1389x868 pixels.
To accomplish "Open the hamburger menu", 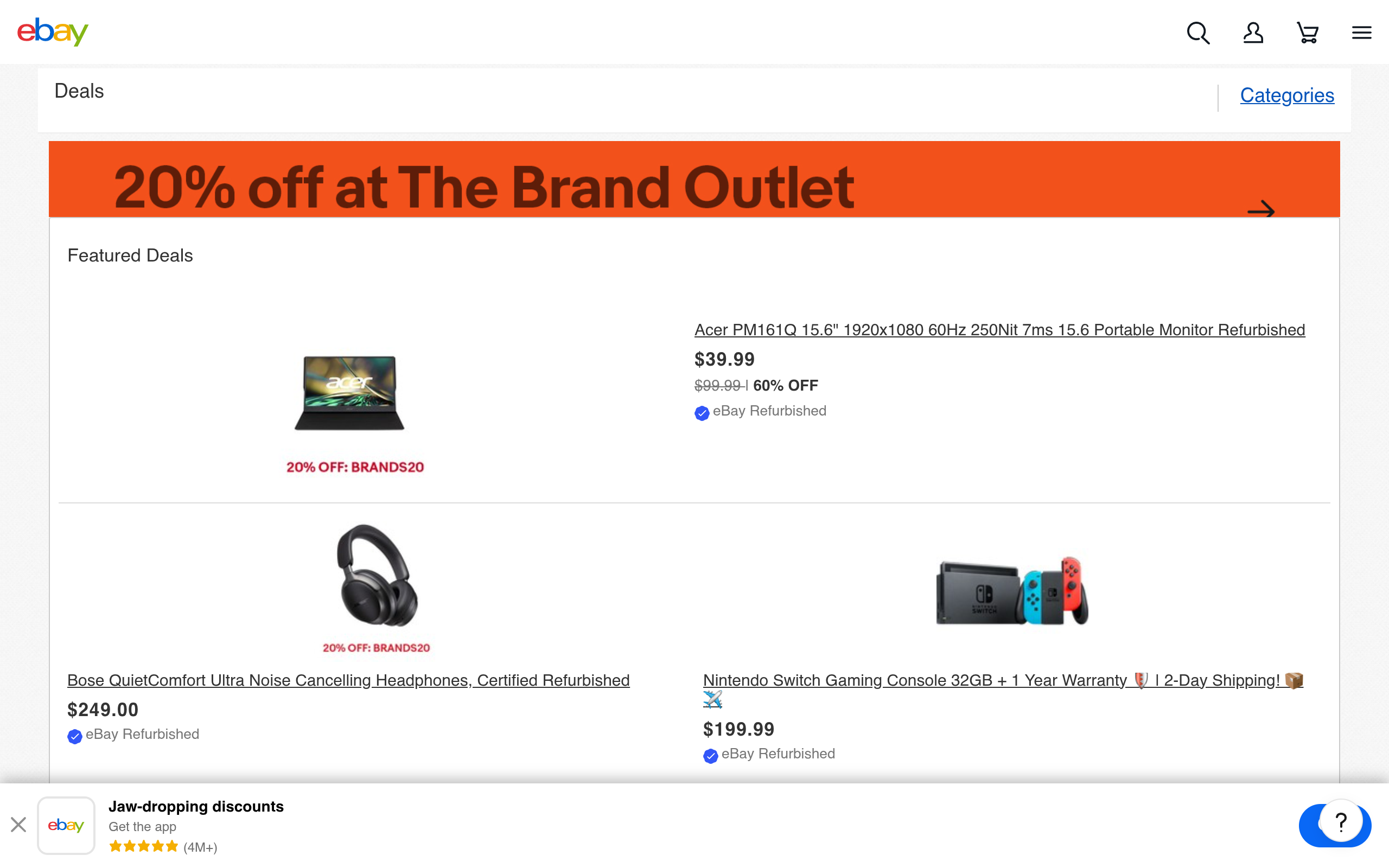I will (1361, 33).
